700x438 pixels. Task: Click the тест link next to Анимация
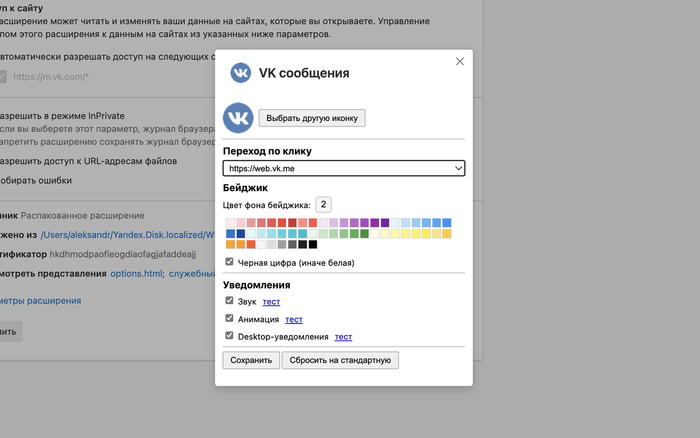[293, 319]
